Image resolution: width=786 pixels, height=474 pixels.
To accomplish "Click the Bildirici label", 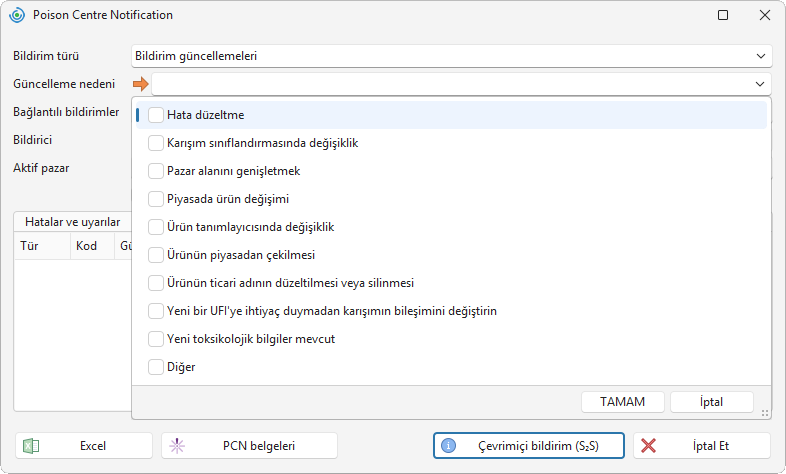I will 33,140.
